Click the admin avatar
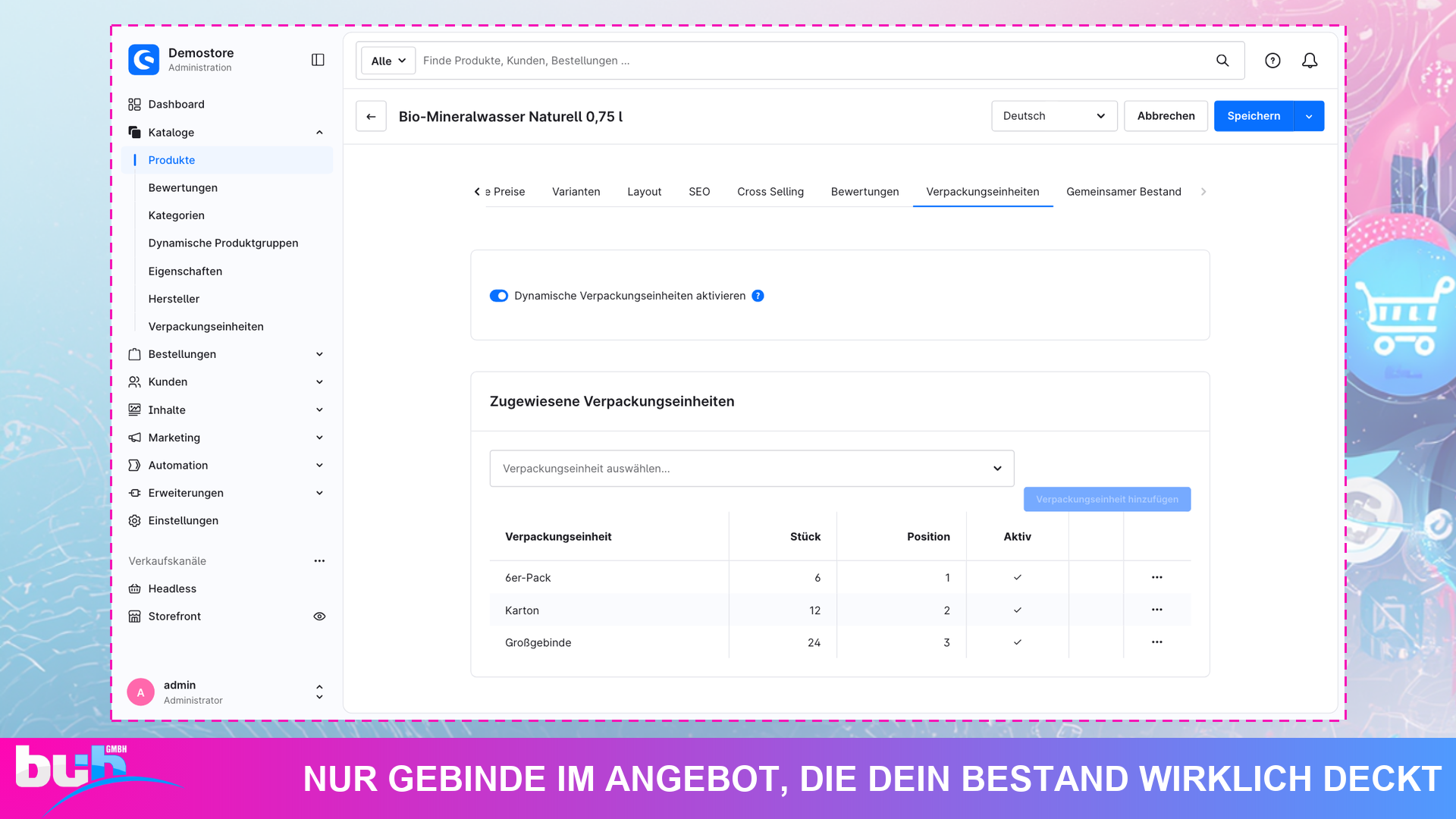This screenshot has width=1456, height=819. (140, 692)
